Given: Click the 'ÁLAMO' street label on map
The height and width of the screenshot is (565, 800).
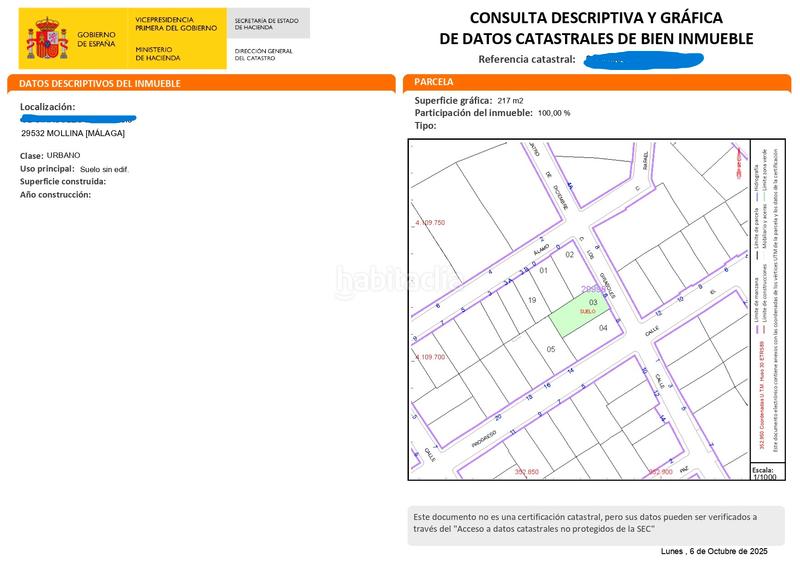Looking at the screenshot, I should (541, 250).
